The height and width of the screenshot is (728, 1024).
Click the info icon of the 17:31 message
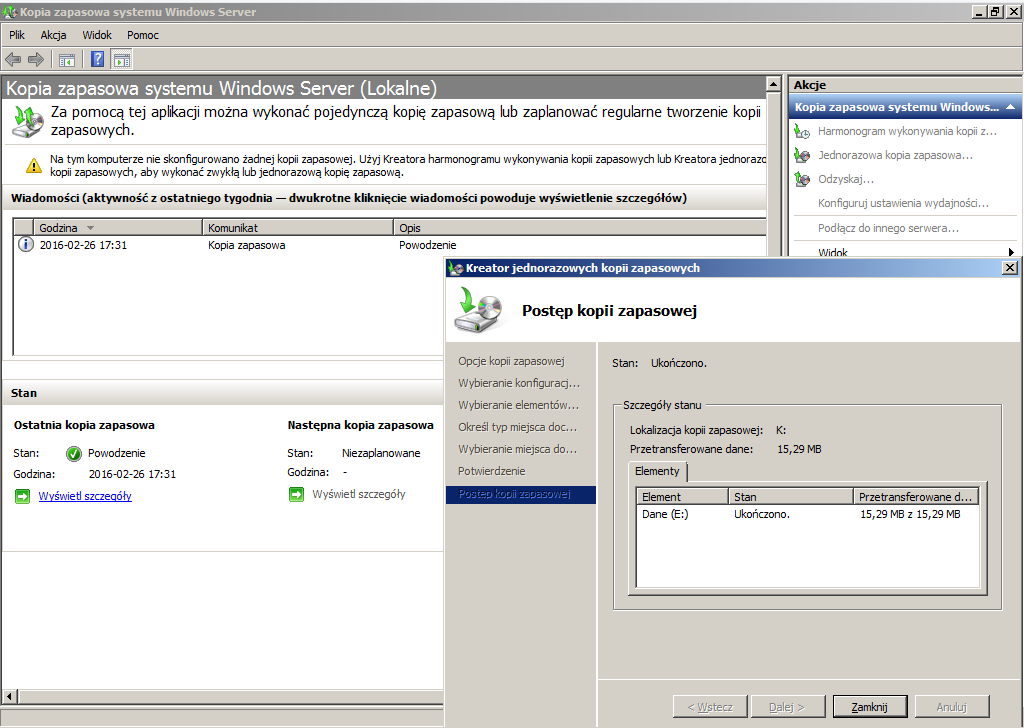(x=25, y=245)
